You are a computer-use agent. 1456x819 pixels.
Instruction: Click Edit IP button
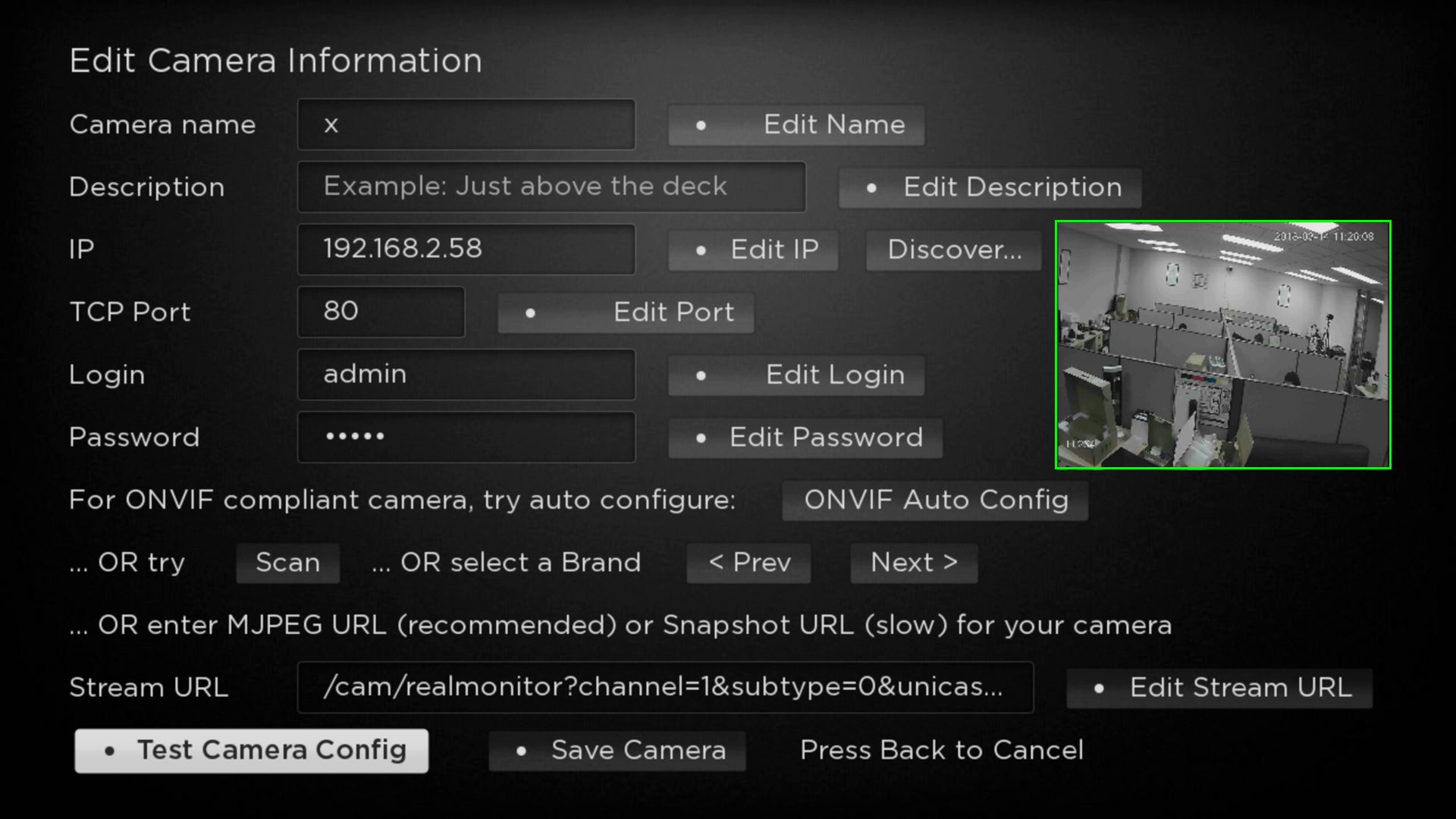tap(752, 250)
